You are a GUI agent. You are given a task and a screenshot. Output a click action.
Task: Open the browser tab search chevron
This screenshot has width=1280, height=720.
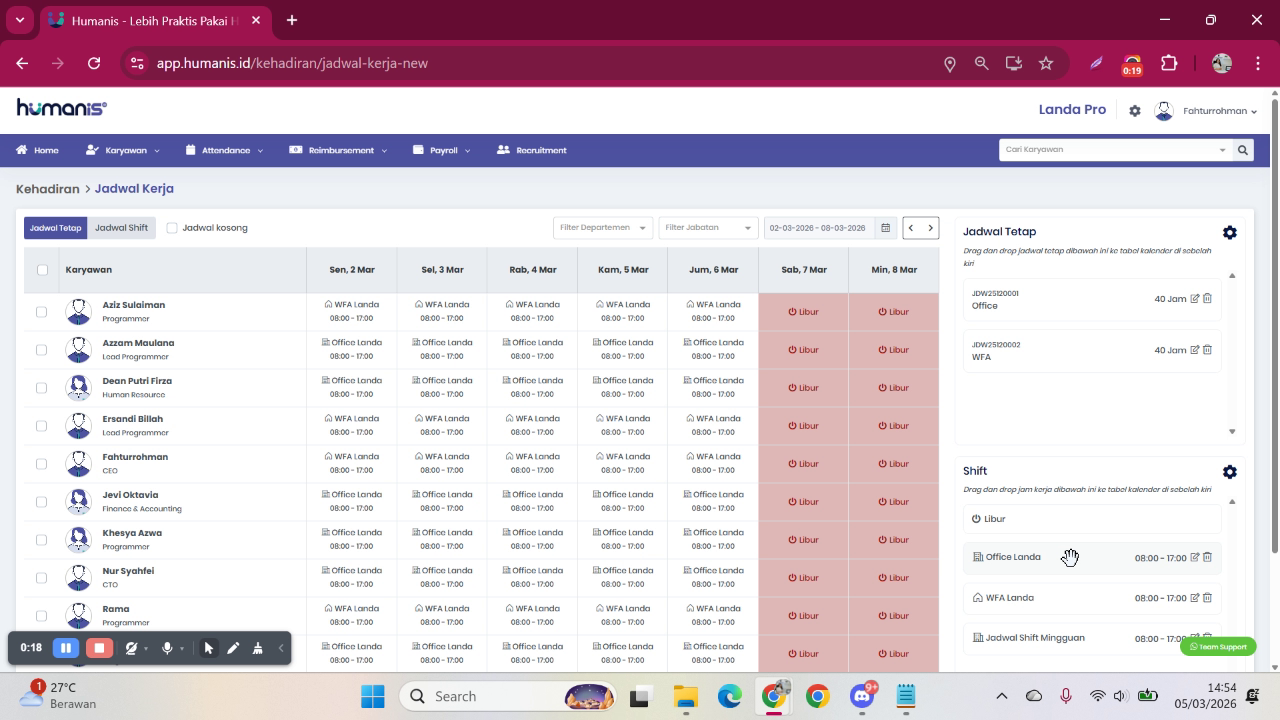(19, 20)
